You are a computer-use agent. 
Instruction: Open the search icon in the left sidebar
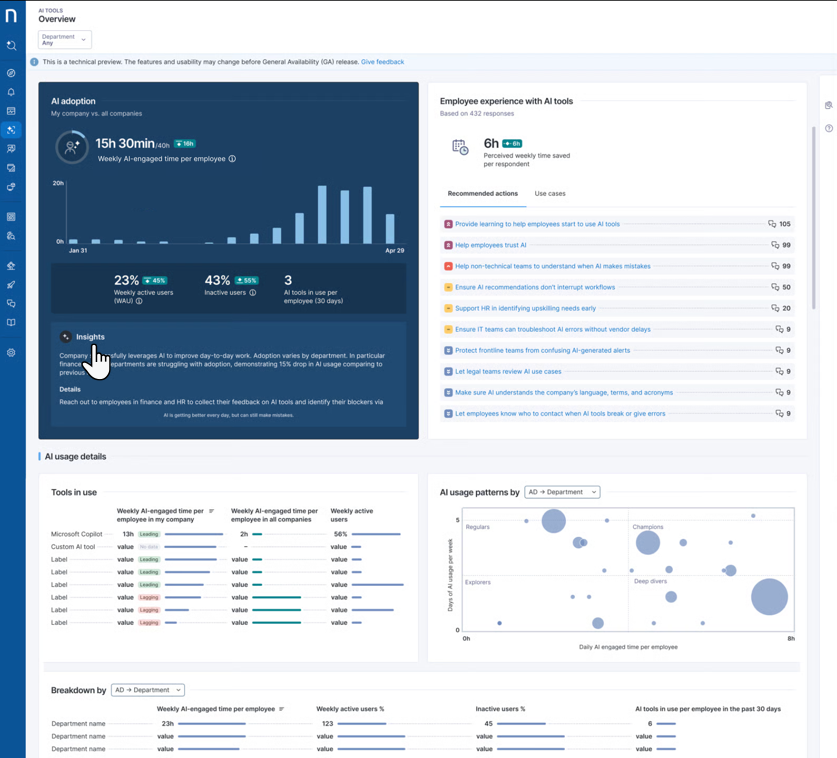[11, 45]
